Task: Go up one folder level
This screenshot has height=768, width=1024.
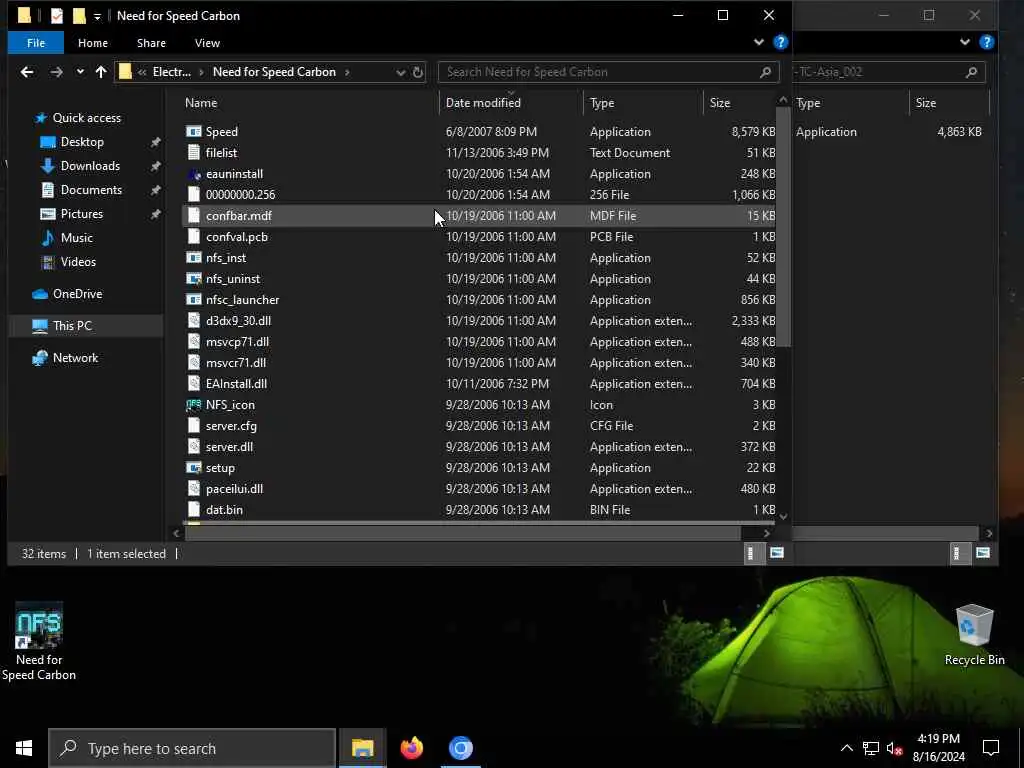Action: point(101,72)
